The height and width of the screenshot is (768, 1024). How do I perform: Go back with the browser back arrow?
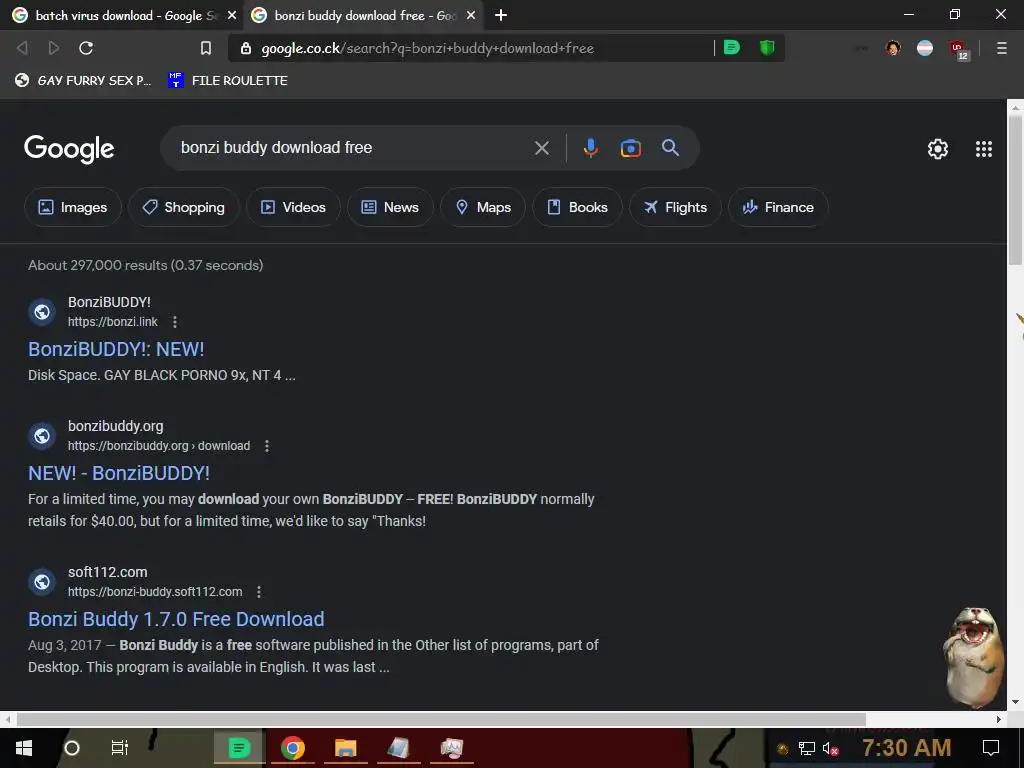(22, 48)
